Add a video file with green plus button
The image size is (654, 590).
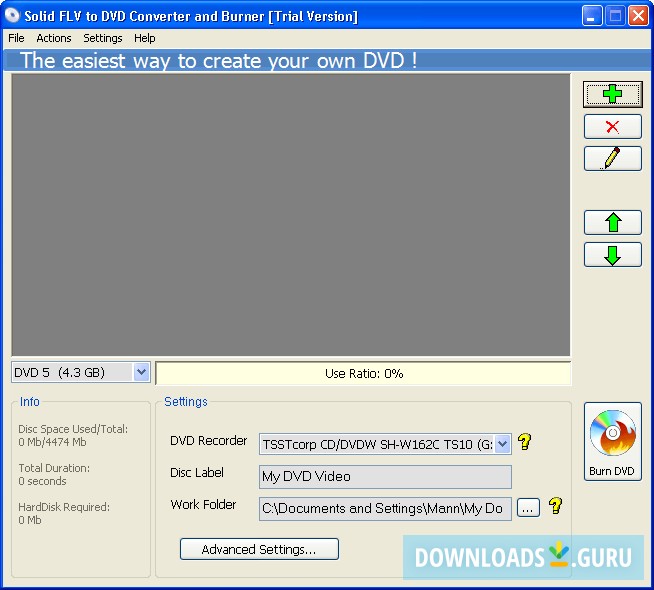612,94
